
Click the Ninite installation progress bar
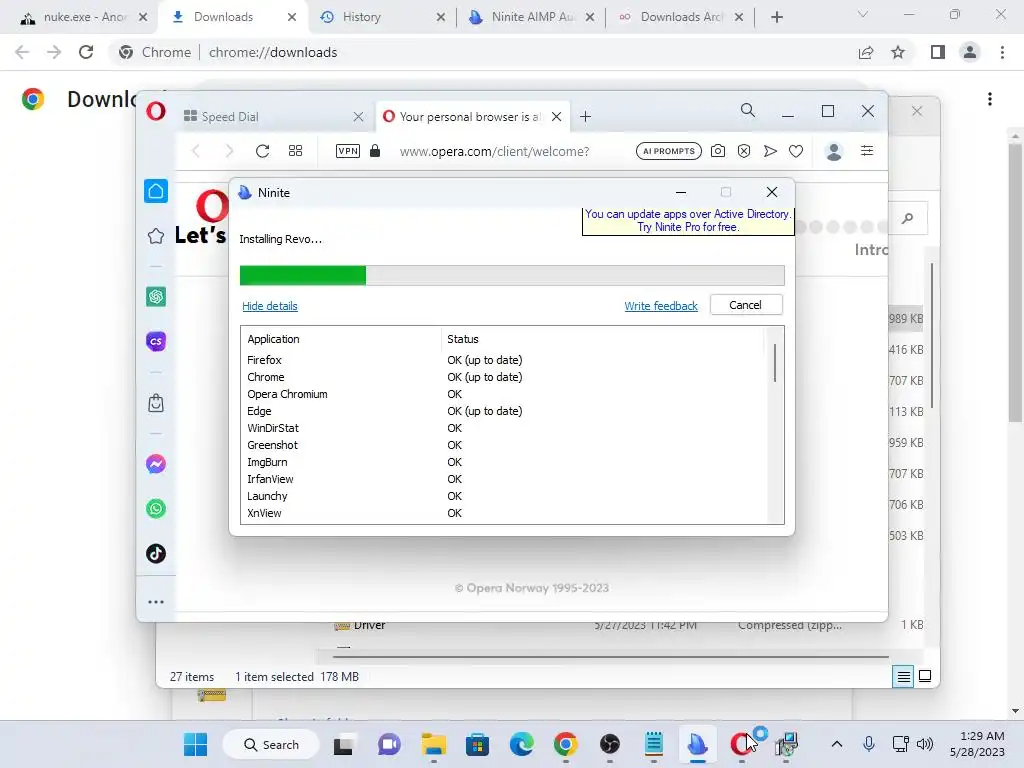click(512, 276)
